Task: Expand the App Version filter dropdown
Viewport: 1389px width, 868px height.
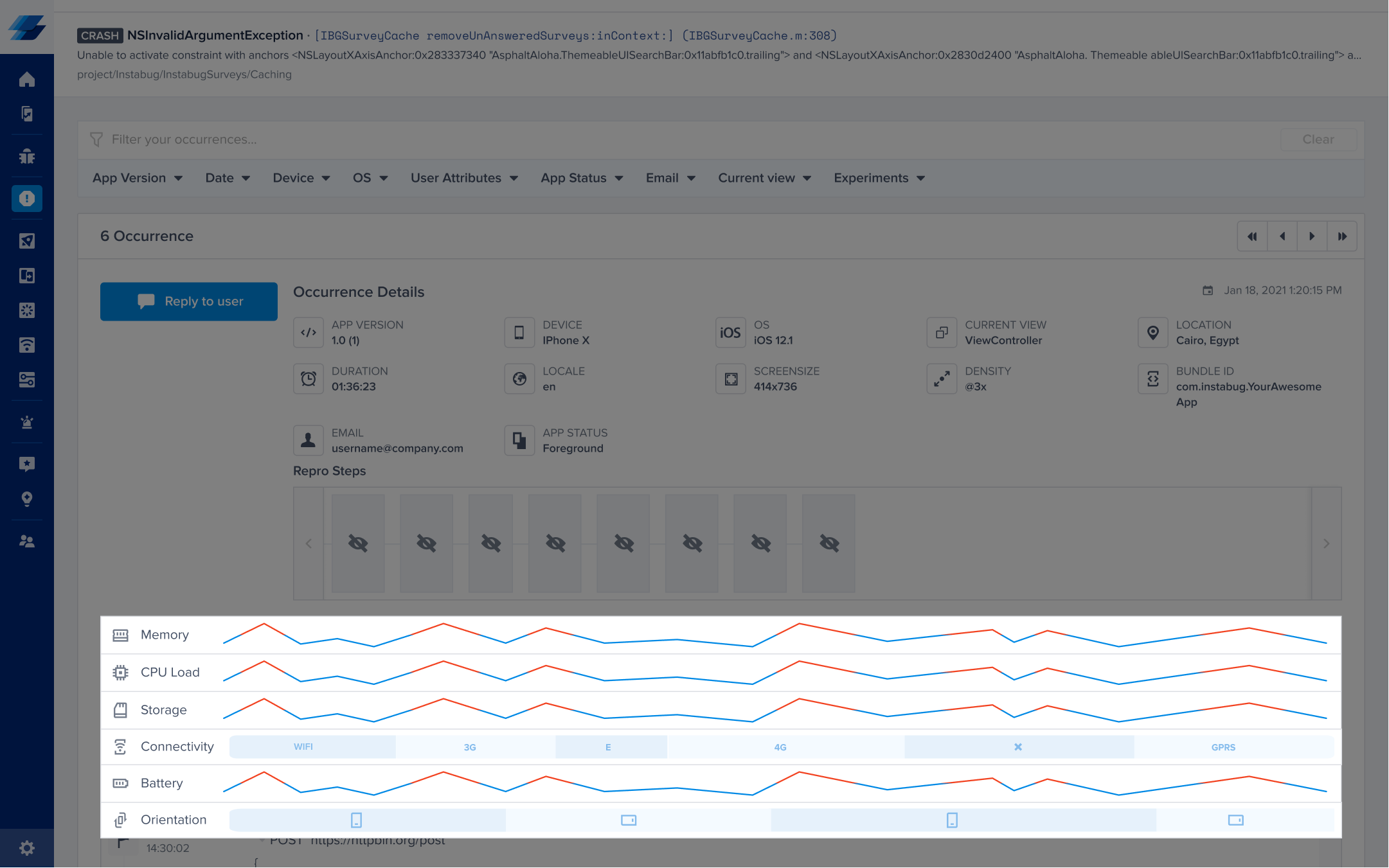Action: (137, 178)
